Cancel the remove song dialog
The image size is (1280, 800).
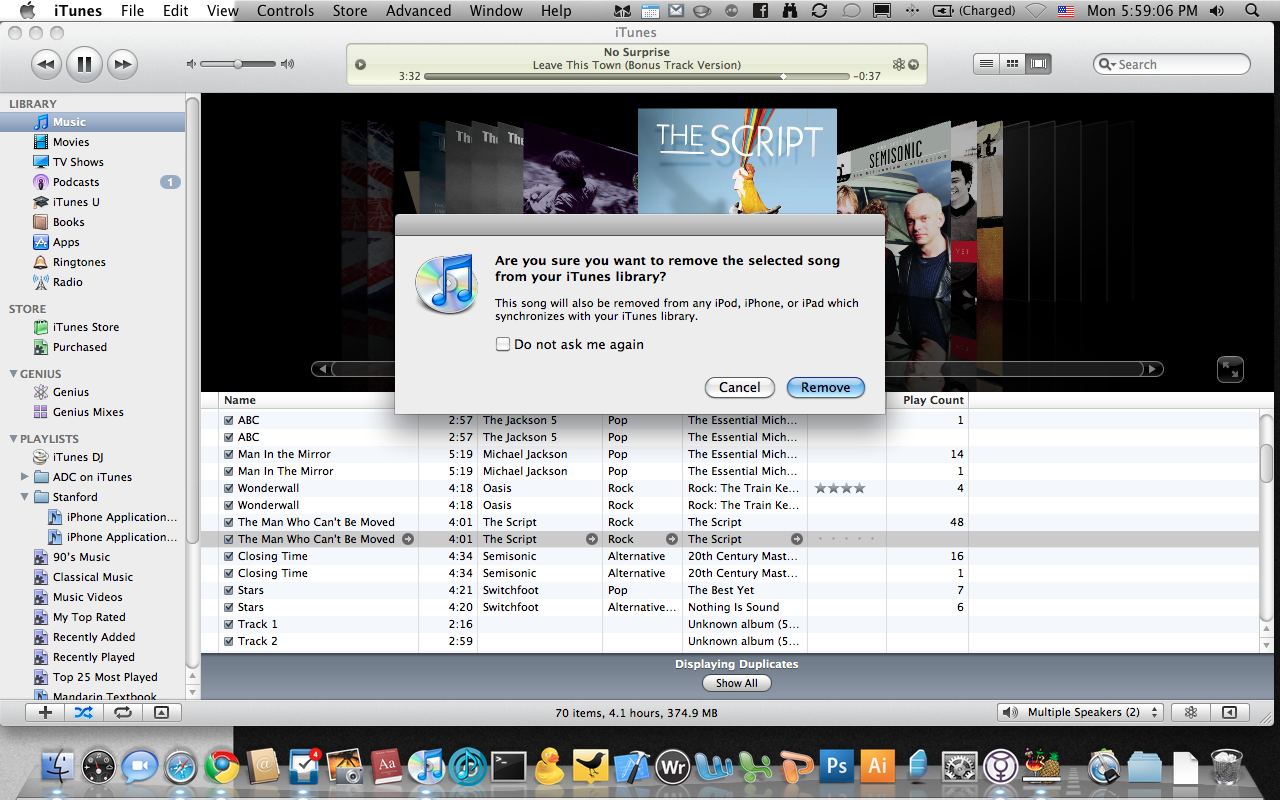pyautogui.click(x=740, y=387)
